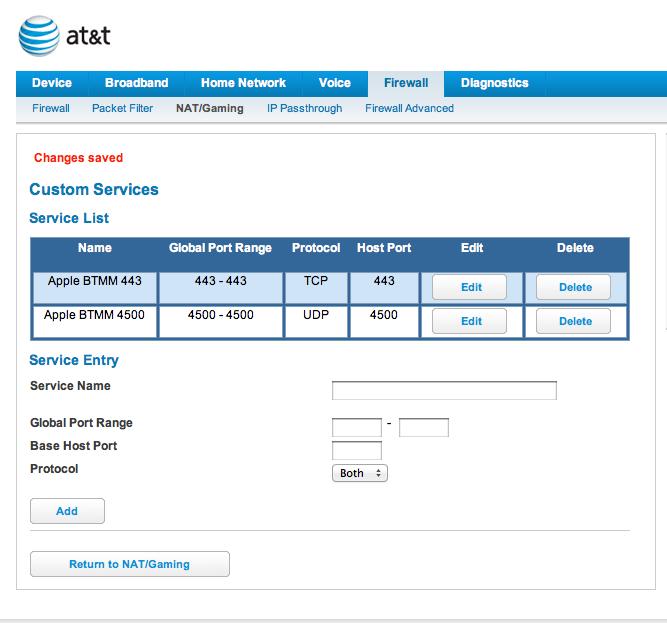Screen dimensions: 667x623
Task: Edit the Apple BTMM 443 service
Action: [x=470, y=287]
